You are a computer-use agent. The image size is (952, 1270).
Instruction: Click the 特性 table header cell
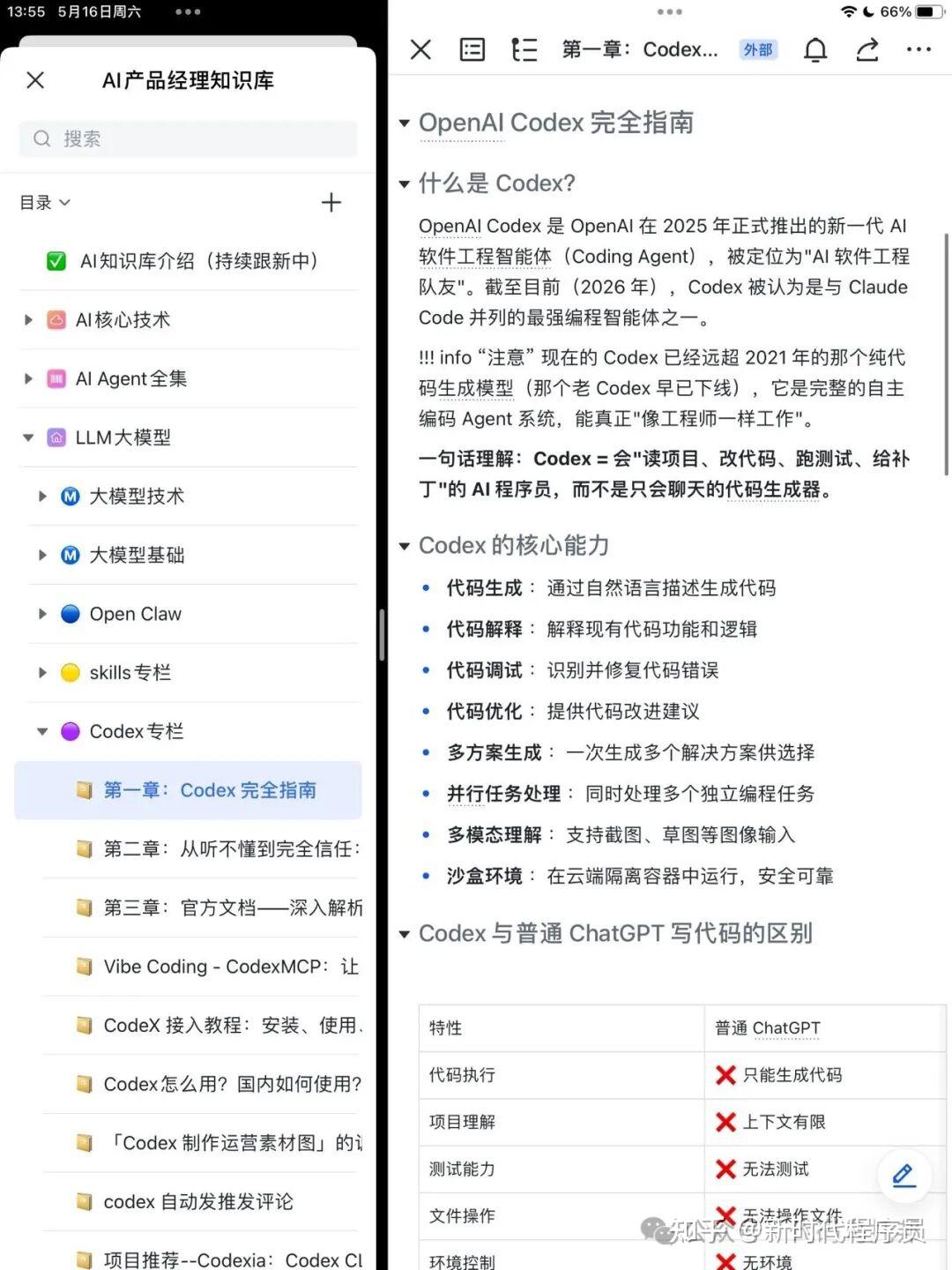pyautogui.click(x=562, y=1028)
